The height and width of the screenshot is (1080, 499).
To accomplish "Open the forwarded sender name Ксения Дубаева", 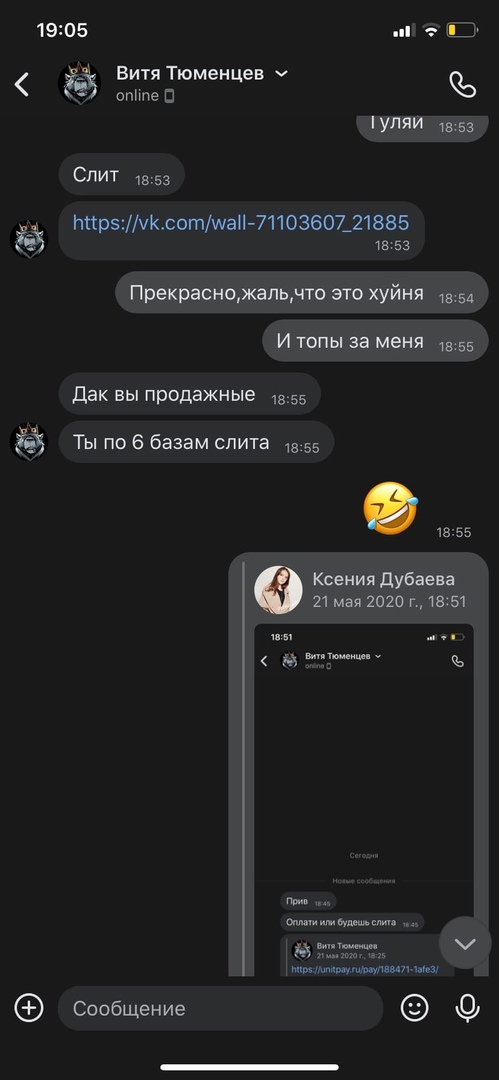I will (383, 579).
